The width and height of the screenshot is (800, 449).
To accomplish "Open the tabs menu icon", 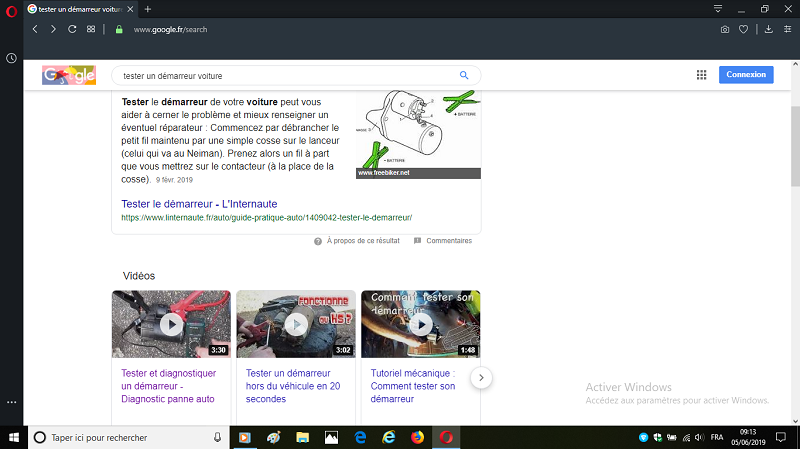I will 718,9.
